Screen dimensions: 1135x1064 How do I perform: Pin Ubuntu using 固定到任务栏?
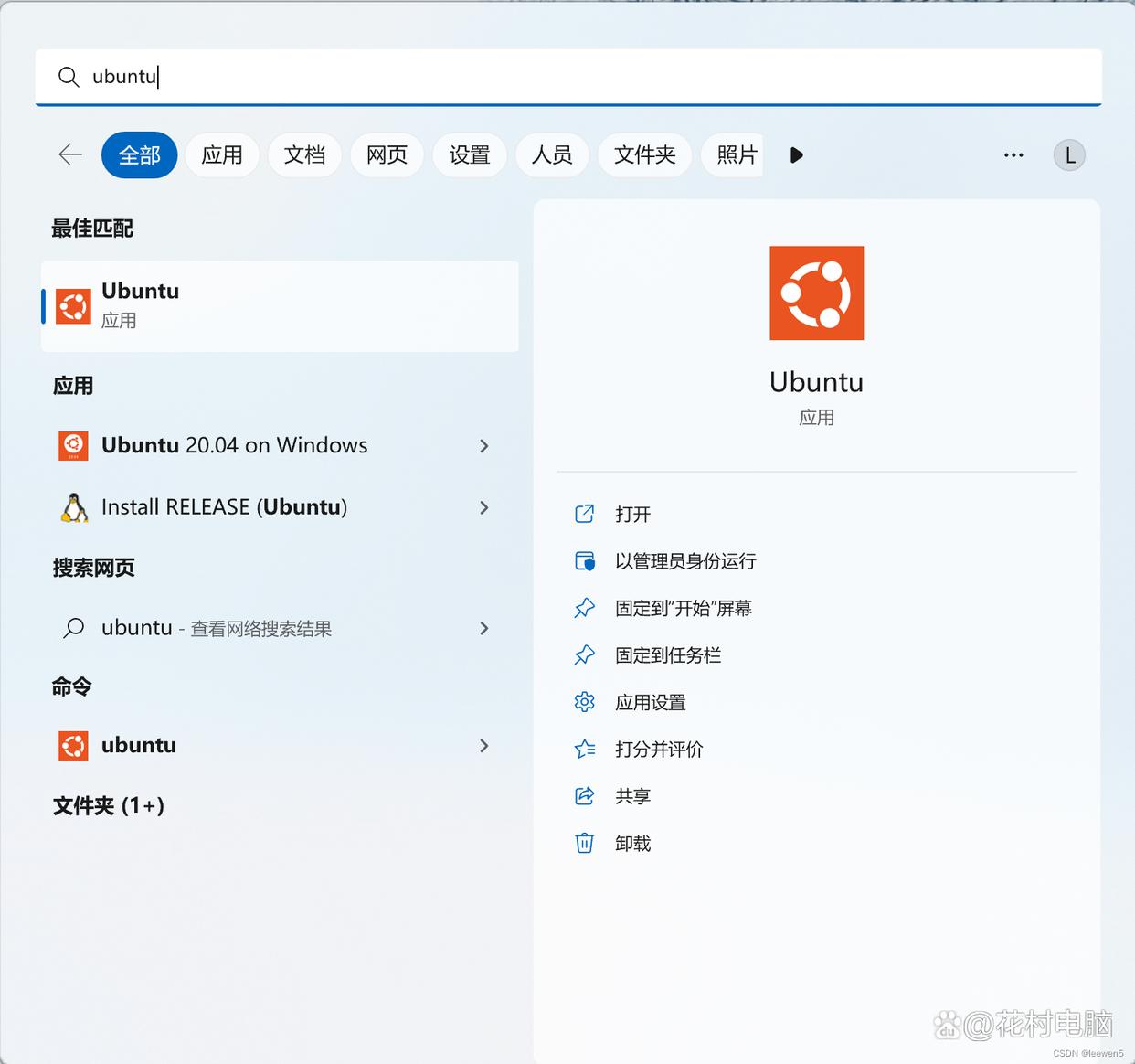click(x=668, y=655)
